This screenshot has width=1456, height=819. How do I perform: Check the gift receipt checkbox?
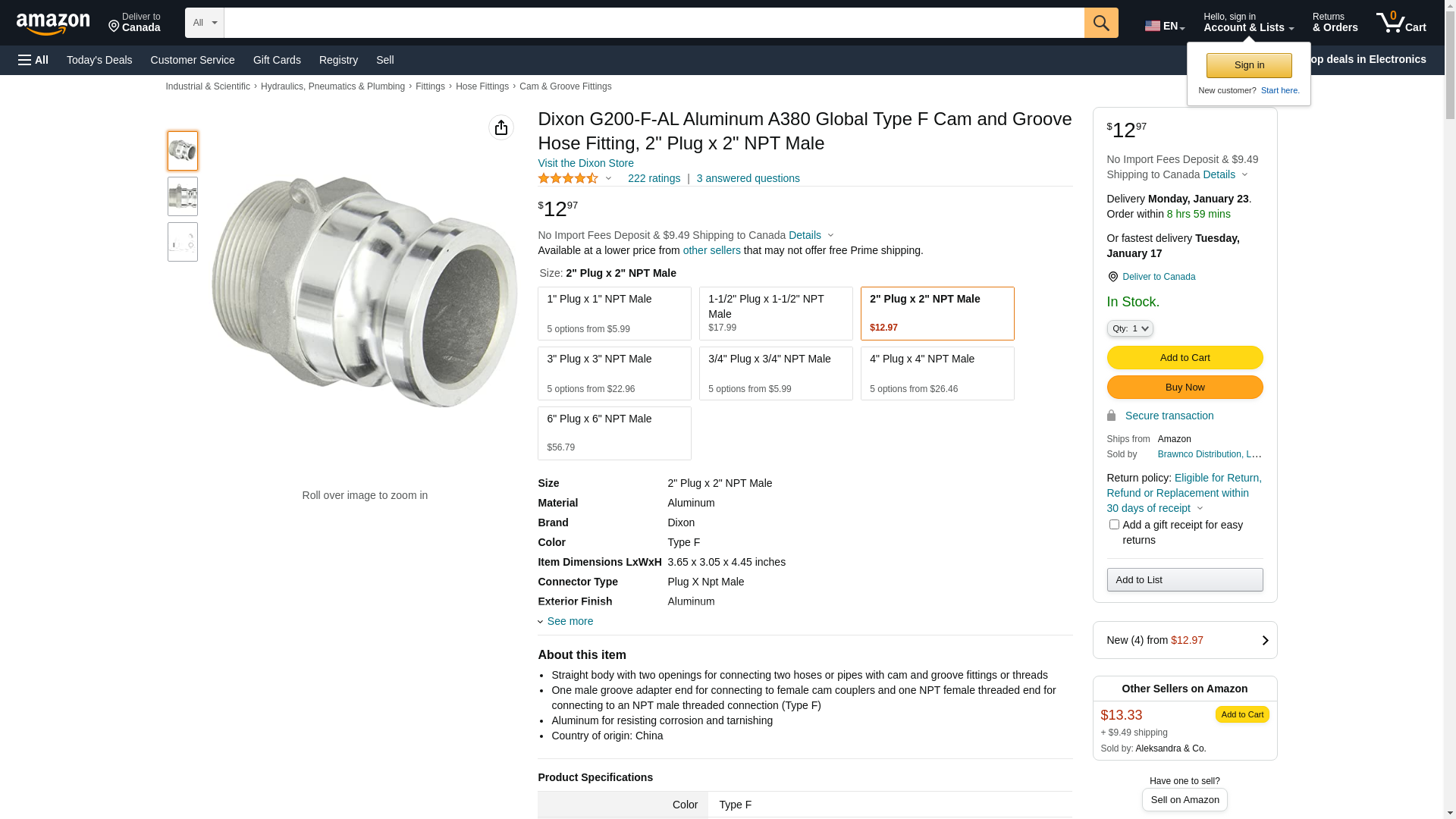point(1113,525)
